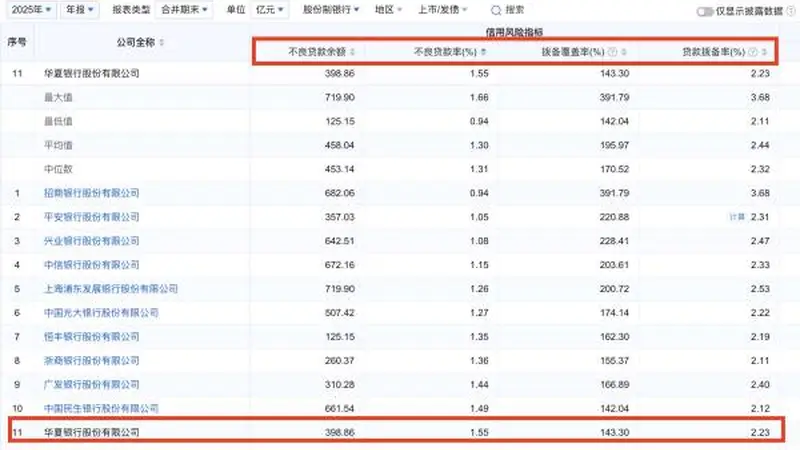
Task: Click value 170.52 in 中位数 row
Action: [614, 169]
